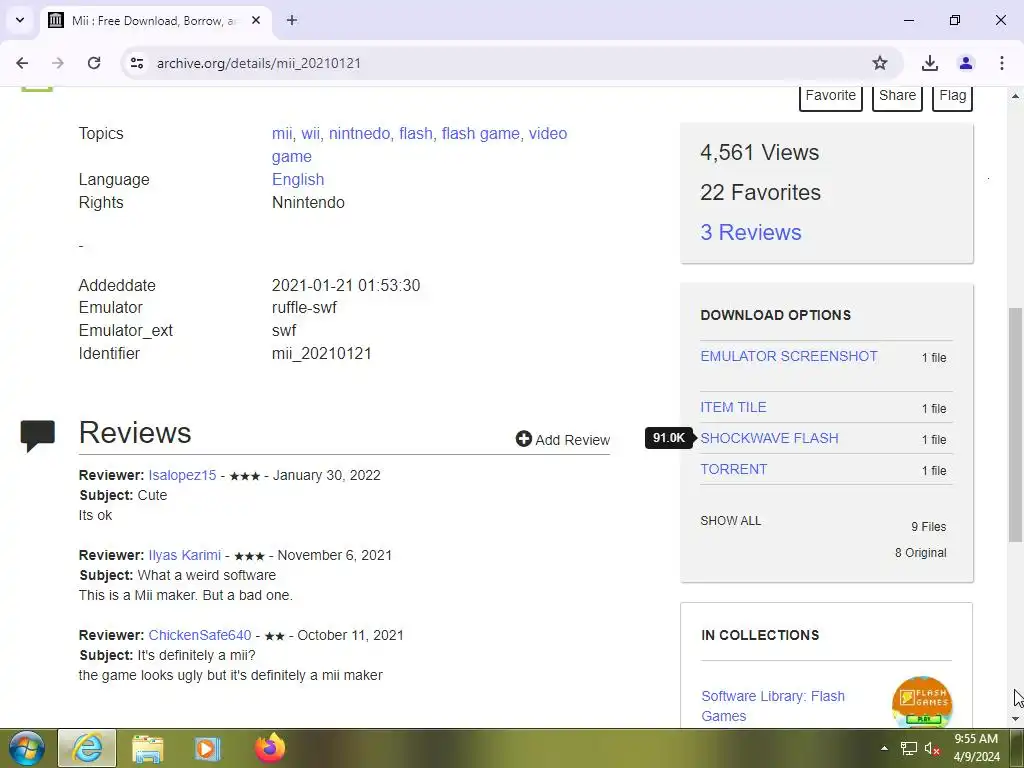Go back to previous page
This screenshot has width=1024, height=768.
point(22,63)
